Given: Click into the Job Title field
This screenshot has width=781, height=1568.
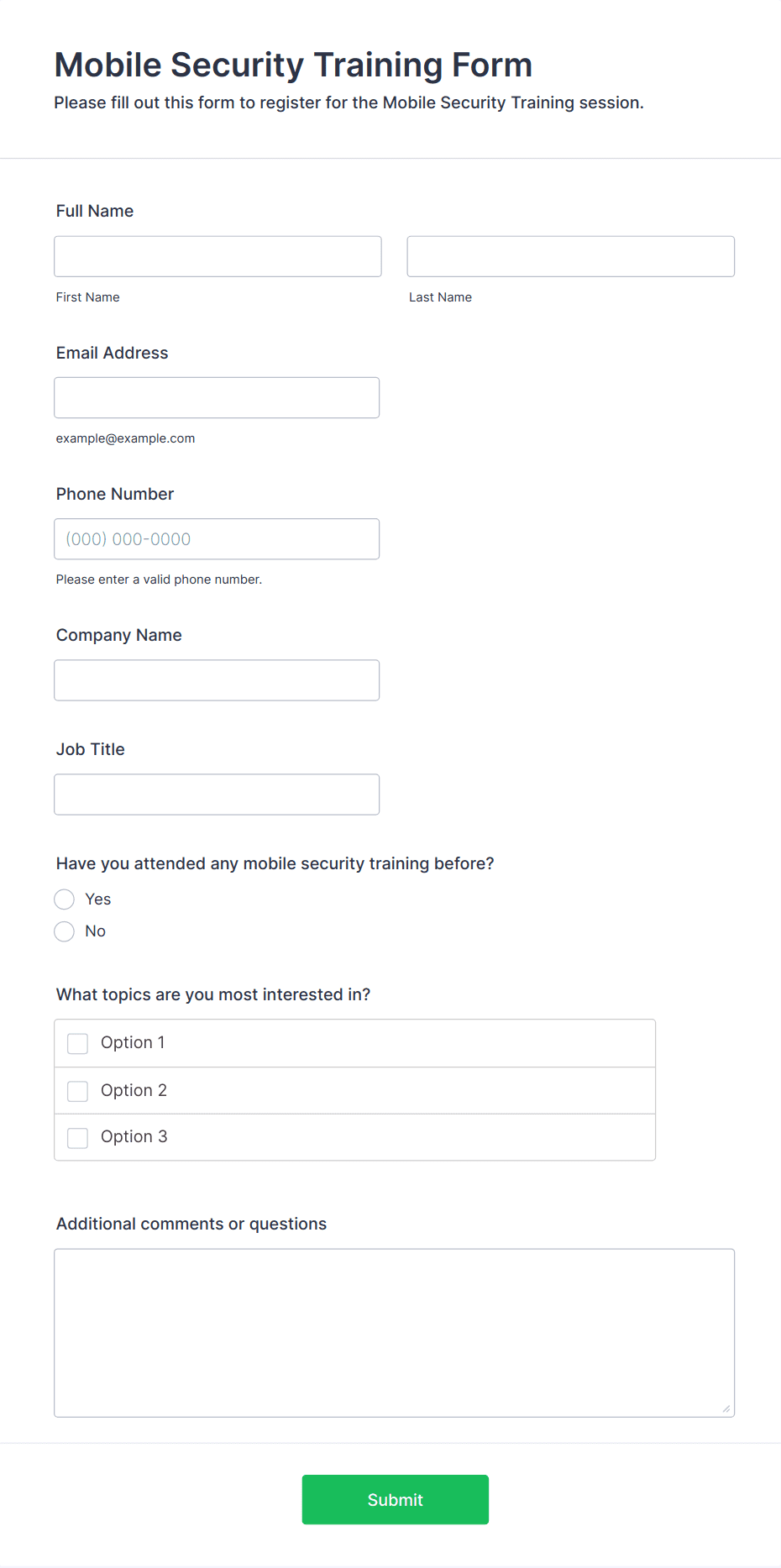Looking at the screenshot, I should (217, 794).
